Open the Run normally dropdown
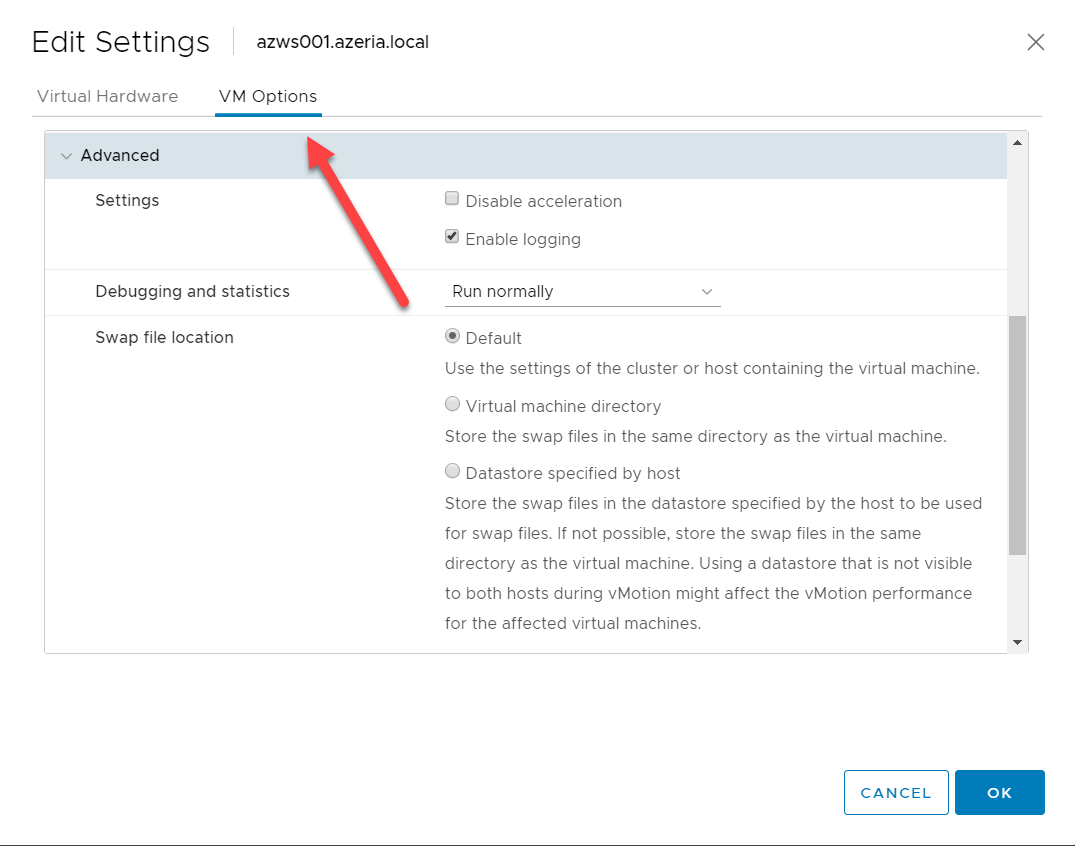The image size is (1075, 846). [x=582, y=292]
